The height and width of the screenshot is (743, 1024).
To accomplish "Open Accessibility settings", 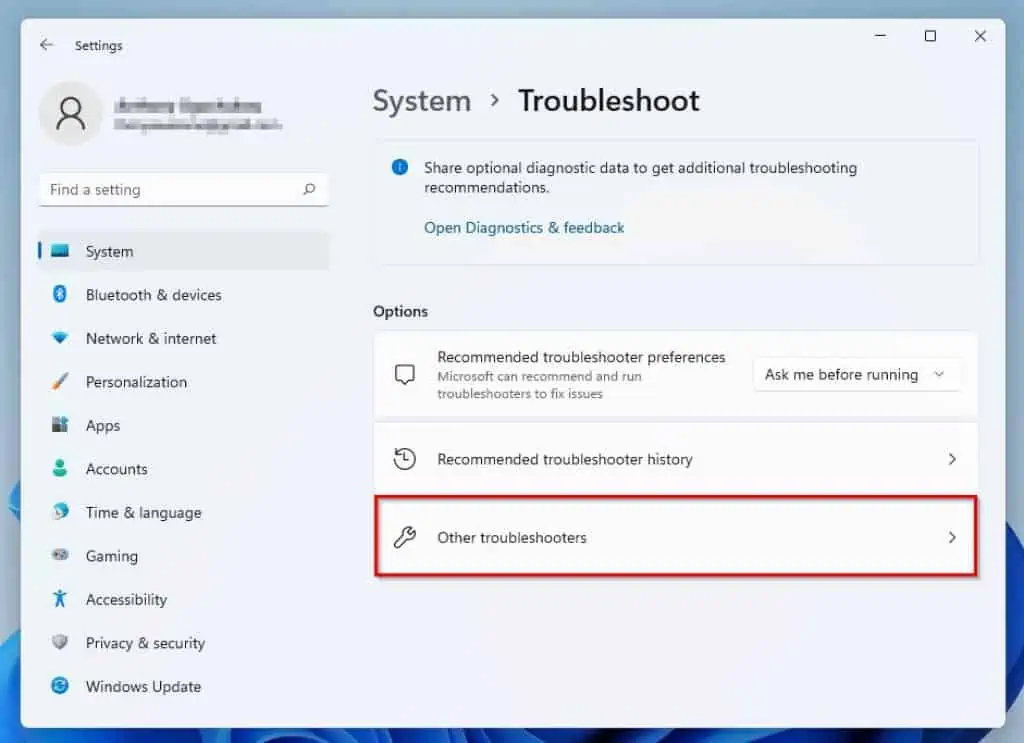I will [x=184, y=599].
